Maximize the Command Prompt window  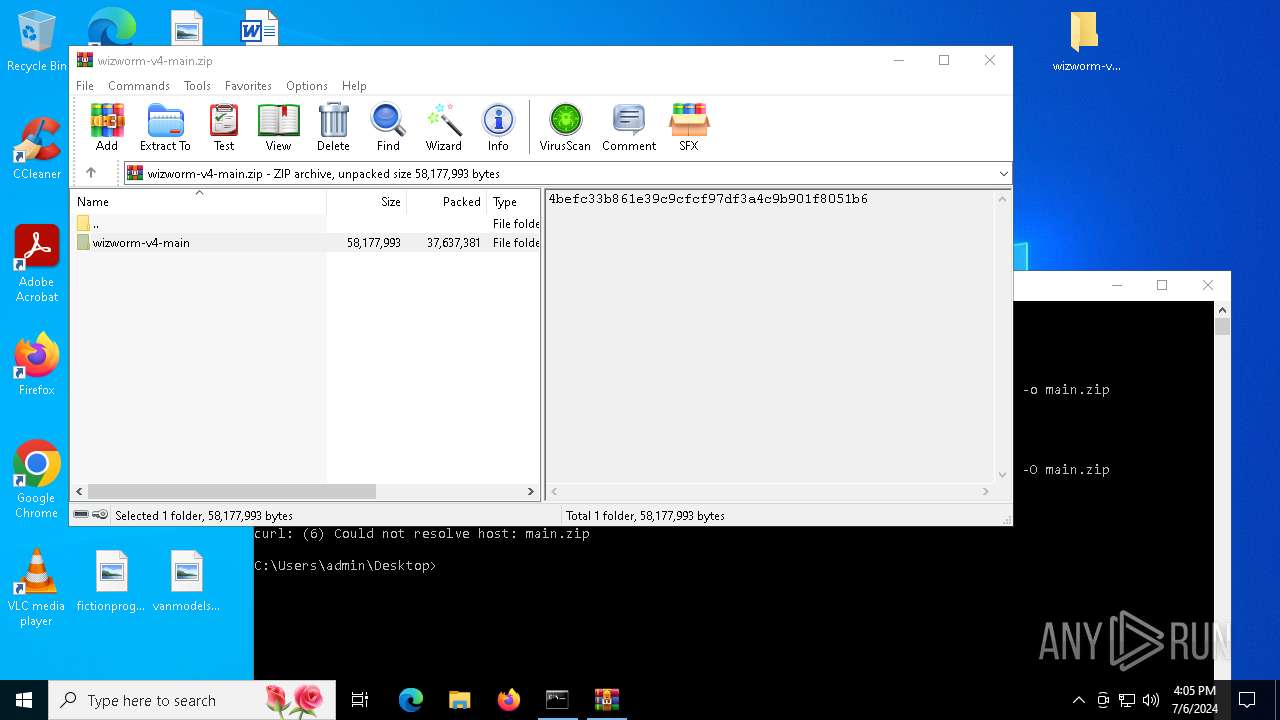[x=1161, y=285]
